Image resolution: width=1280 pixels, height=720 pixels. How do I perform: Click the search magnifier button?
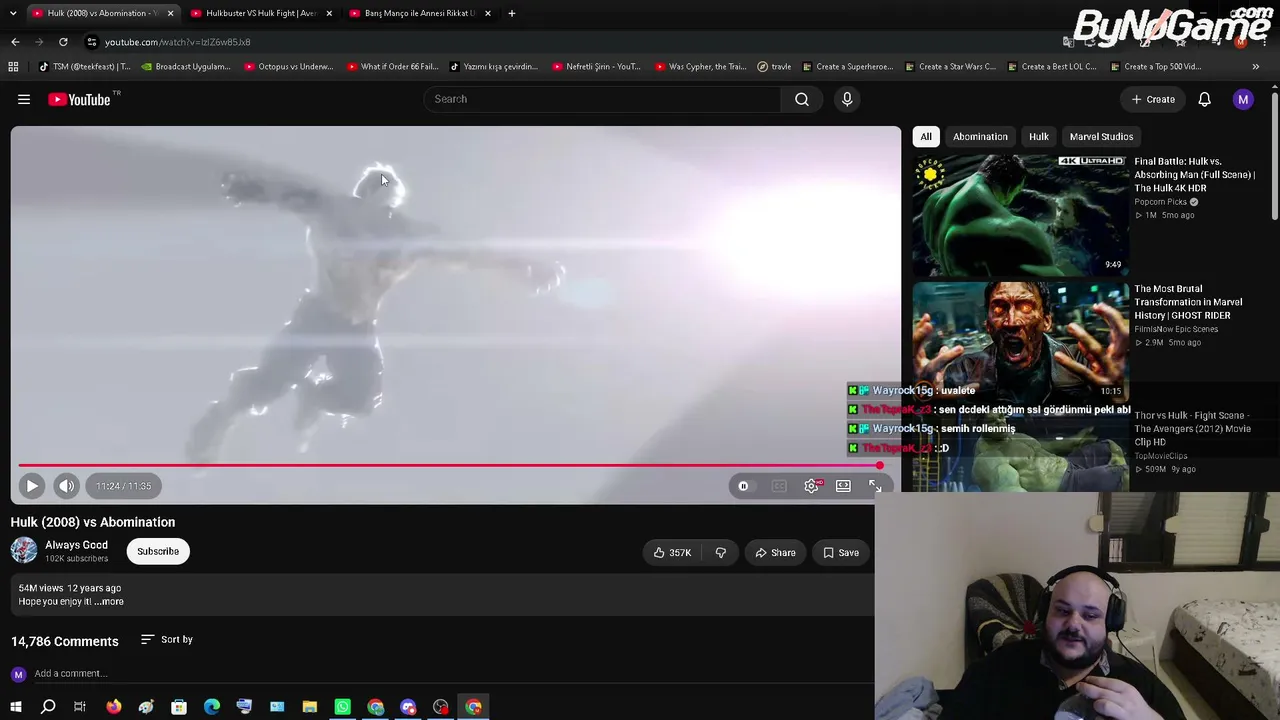[x=802, y=99]
